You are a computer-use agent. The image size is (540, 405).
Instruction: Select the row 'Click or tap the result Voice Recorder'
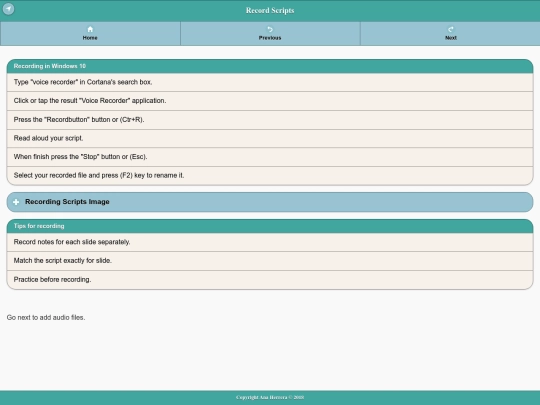coord(270,101)
